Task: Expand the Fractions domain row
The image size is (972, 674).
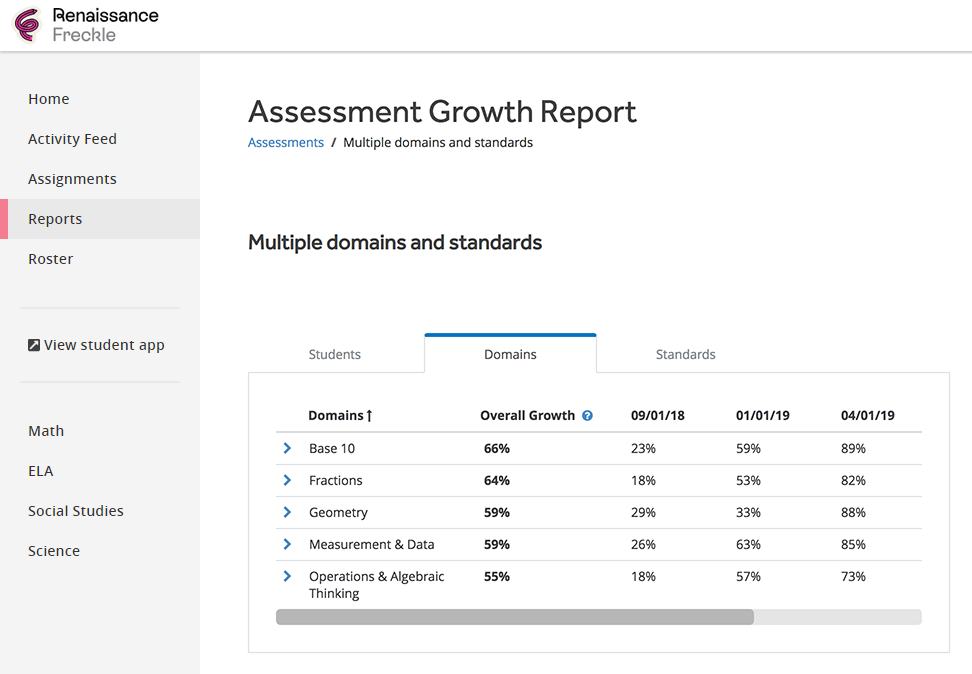Action: pyautogui.click(x=287, y=480)
